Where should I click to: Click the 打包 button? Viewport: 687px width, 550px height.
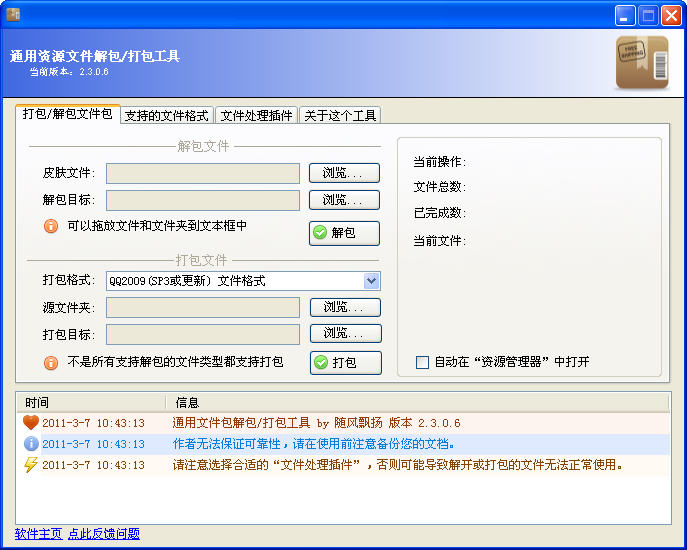pyautogui.click(x=346, y=363)
